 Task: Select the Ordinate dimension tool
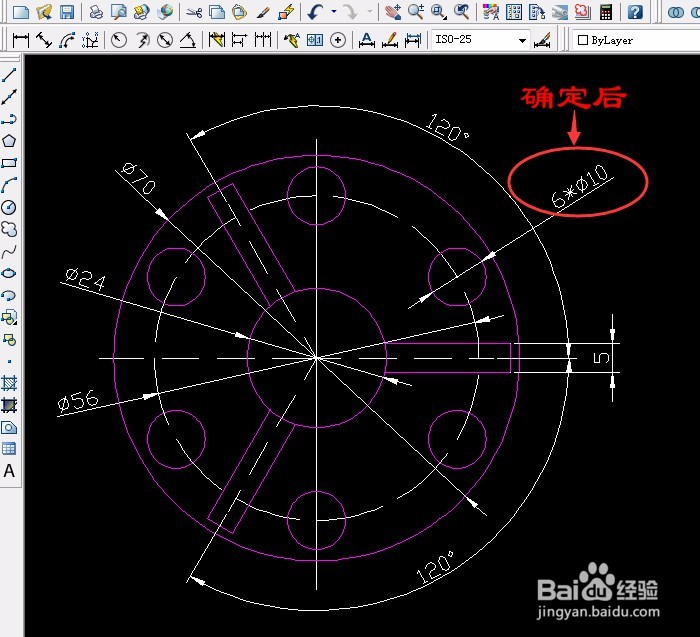[x=90, y=40]
